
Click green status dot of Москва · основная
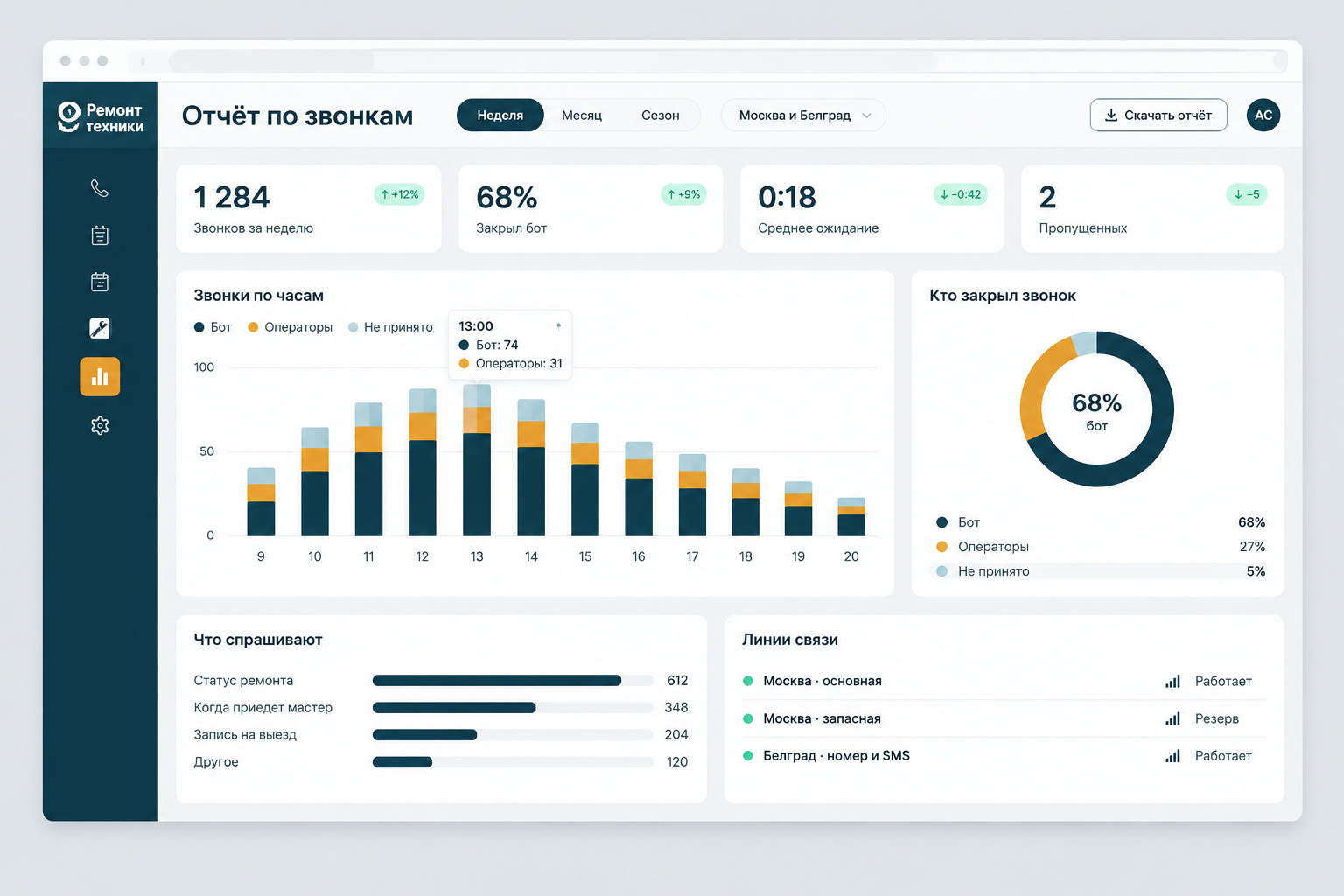point(748,681)
